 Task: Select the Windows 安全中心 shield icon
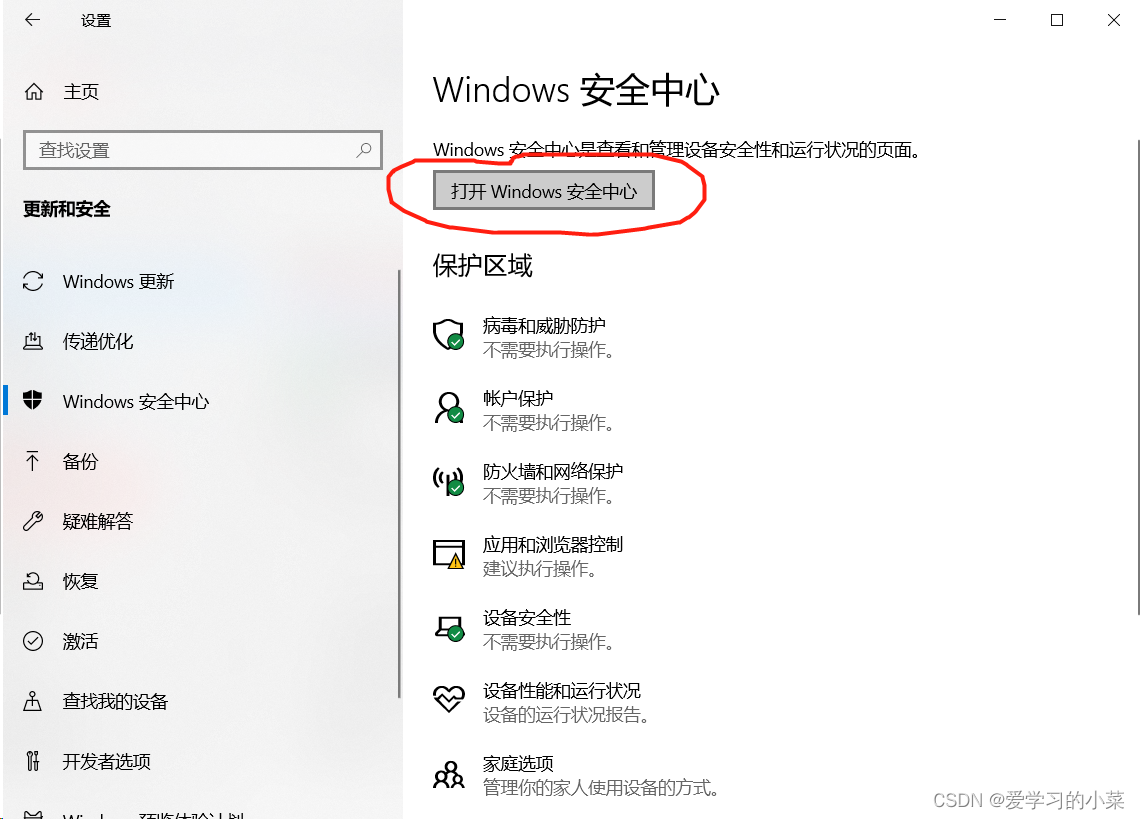pos(33,401)
